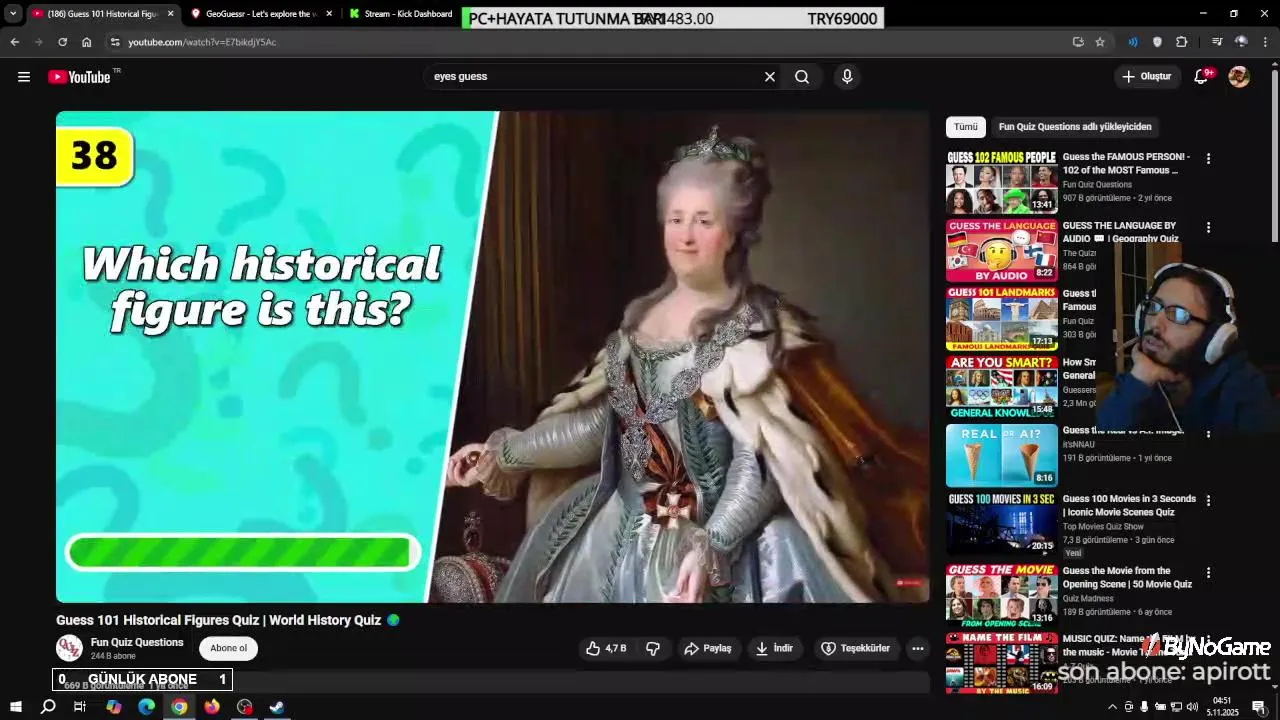The width and height of the screenshot is (1280, 720).
Task: Open the Chrome tab search dropdown arrow
Action: pyautogui.click(x=13, y=14)
